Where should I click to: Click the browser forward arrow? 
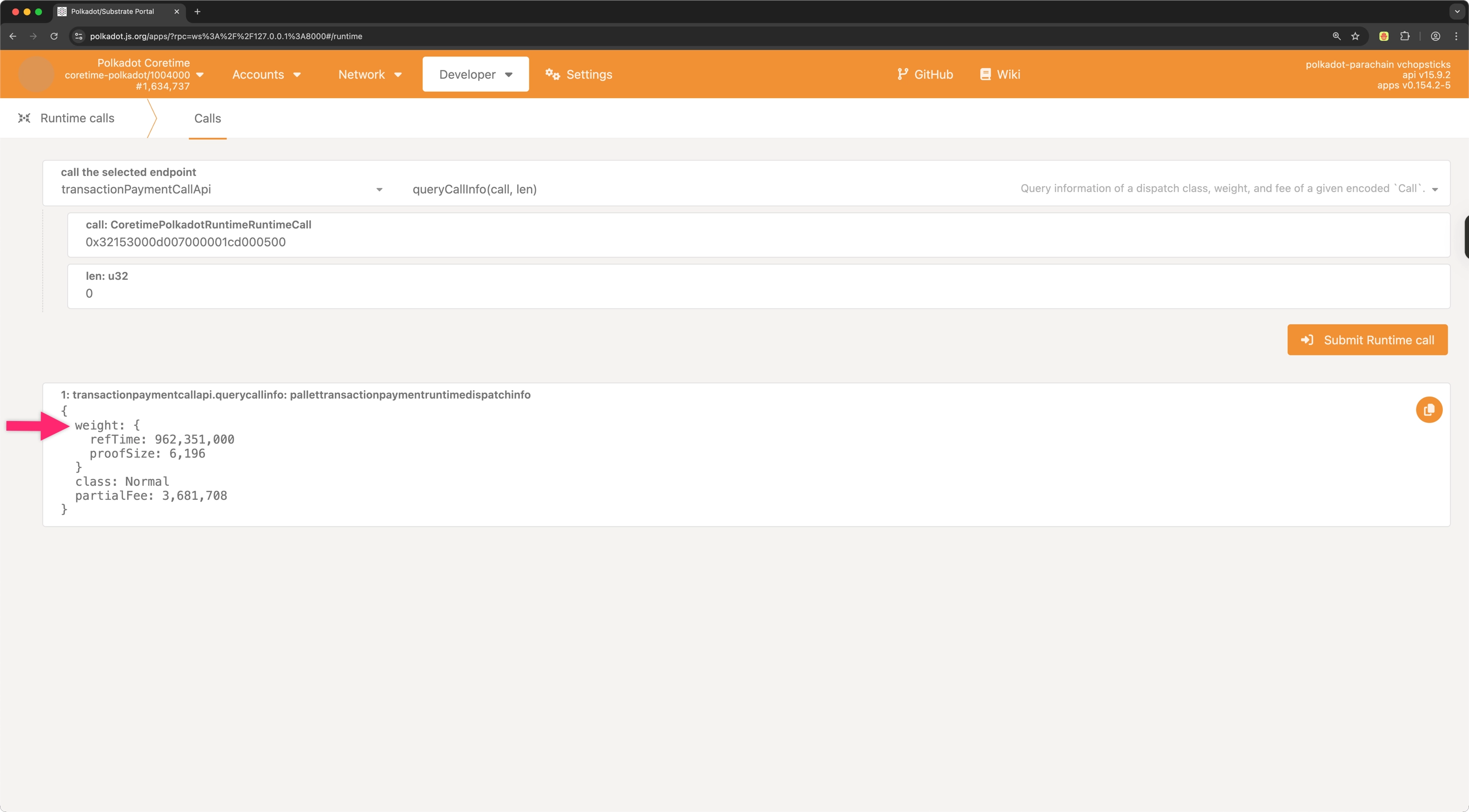click(x=33, y=36)
